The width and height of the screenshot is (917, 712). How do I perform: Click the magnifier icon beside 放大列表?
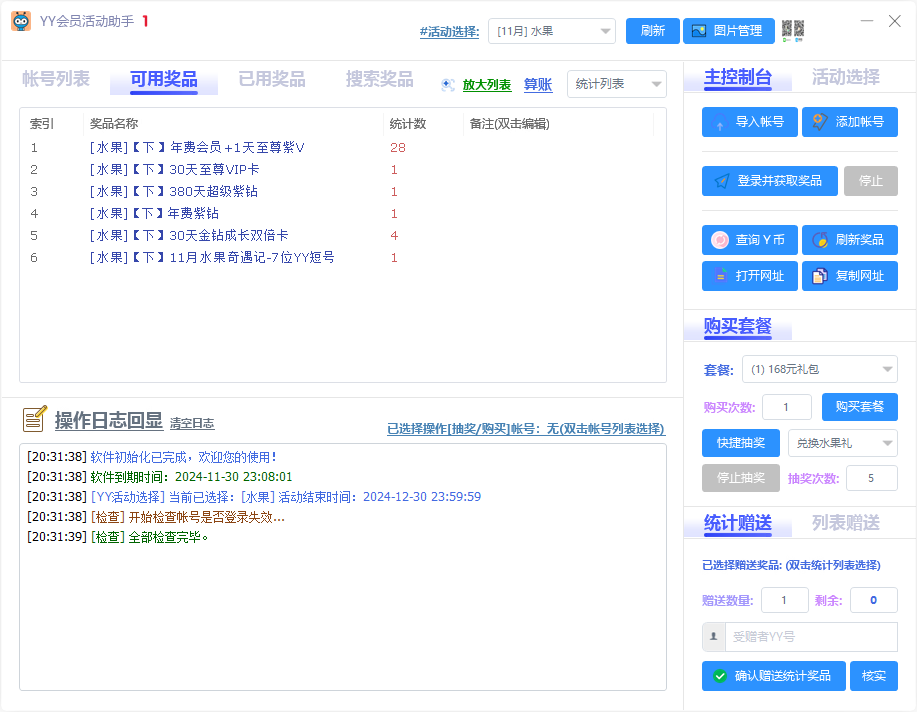click(448, 85)
